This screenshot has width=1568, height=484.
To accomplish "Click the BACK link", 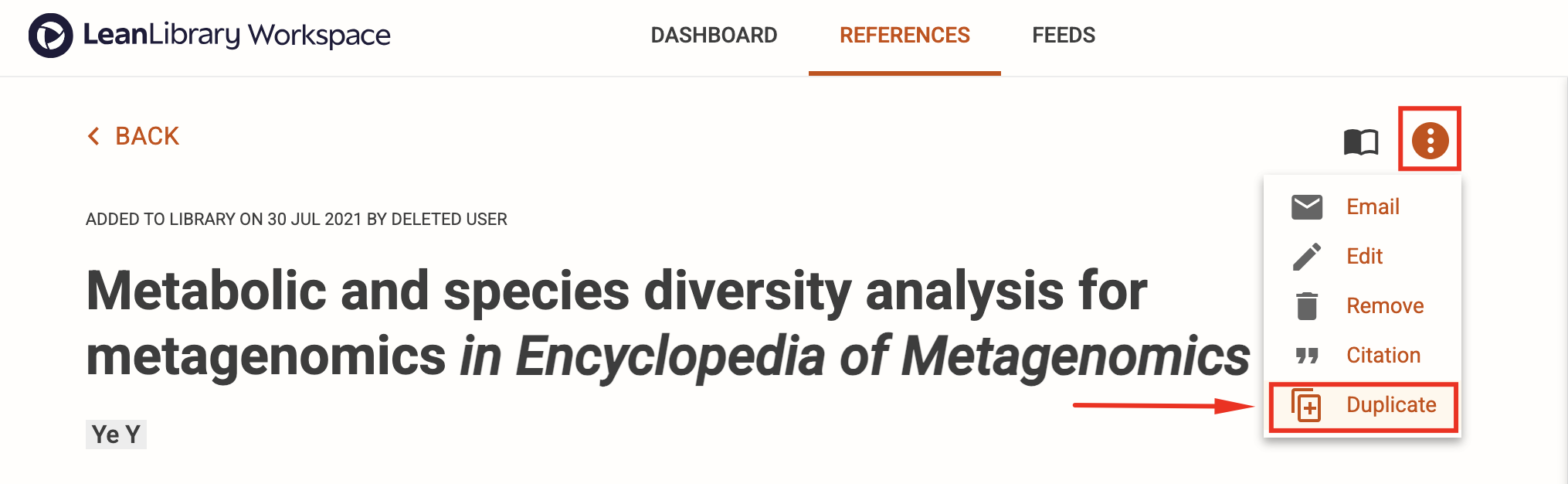I will [133, 136].
